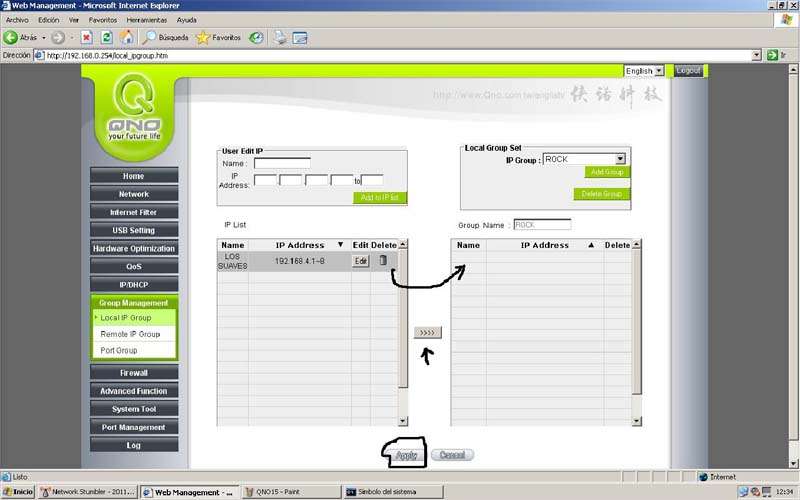Click the Add to IP list button

(380, 198)
